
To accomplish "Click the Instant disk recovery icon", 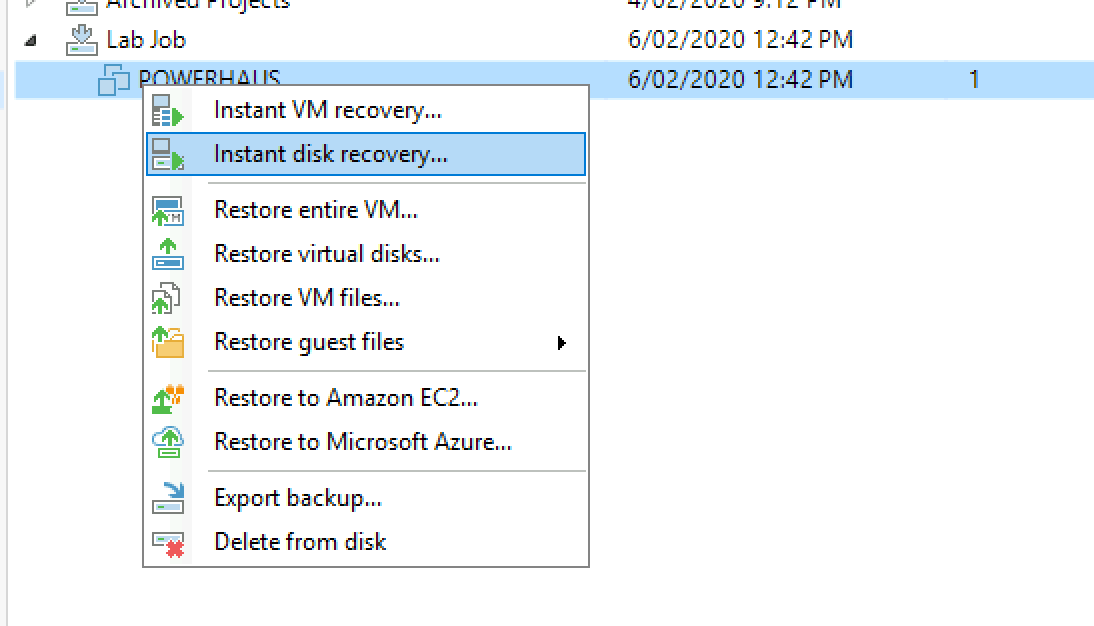I will 167,154.
